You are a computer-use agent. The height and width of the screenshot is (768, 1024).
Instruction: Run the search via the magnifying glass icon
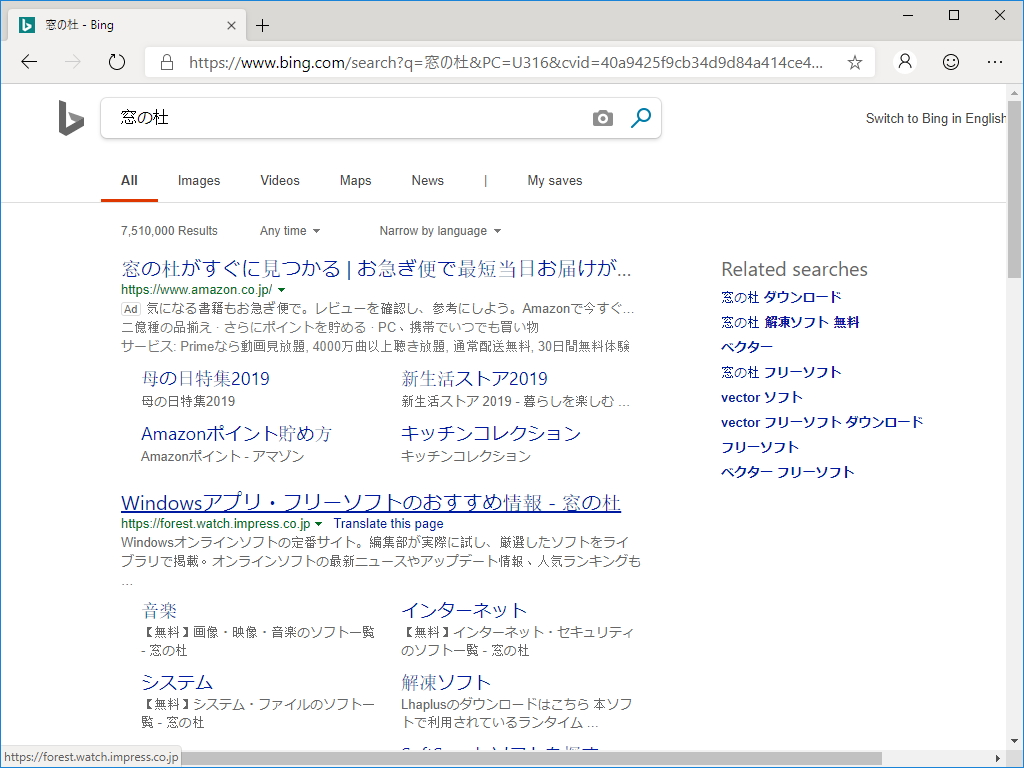[x=640, y=117]
